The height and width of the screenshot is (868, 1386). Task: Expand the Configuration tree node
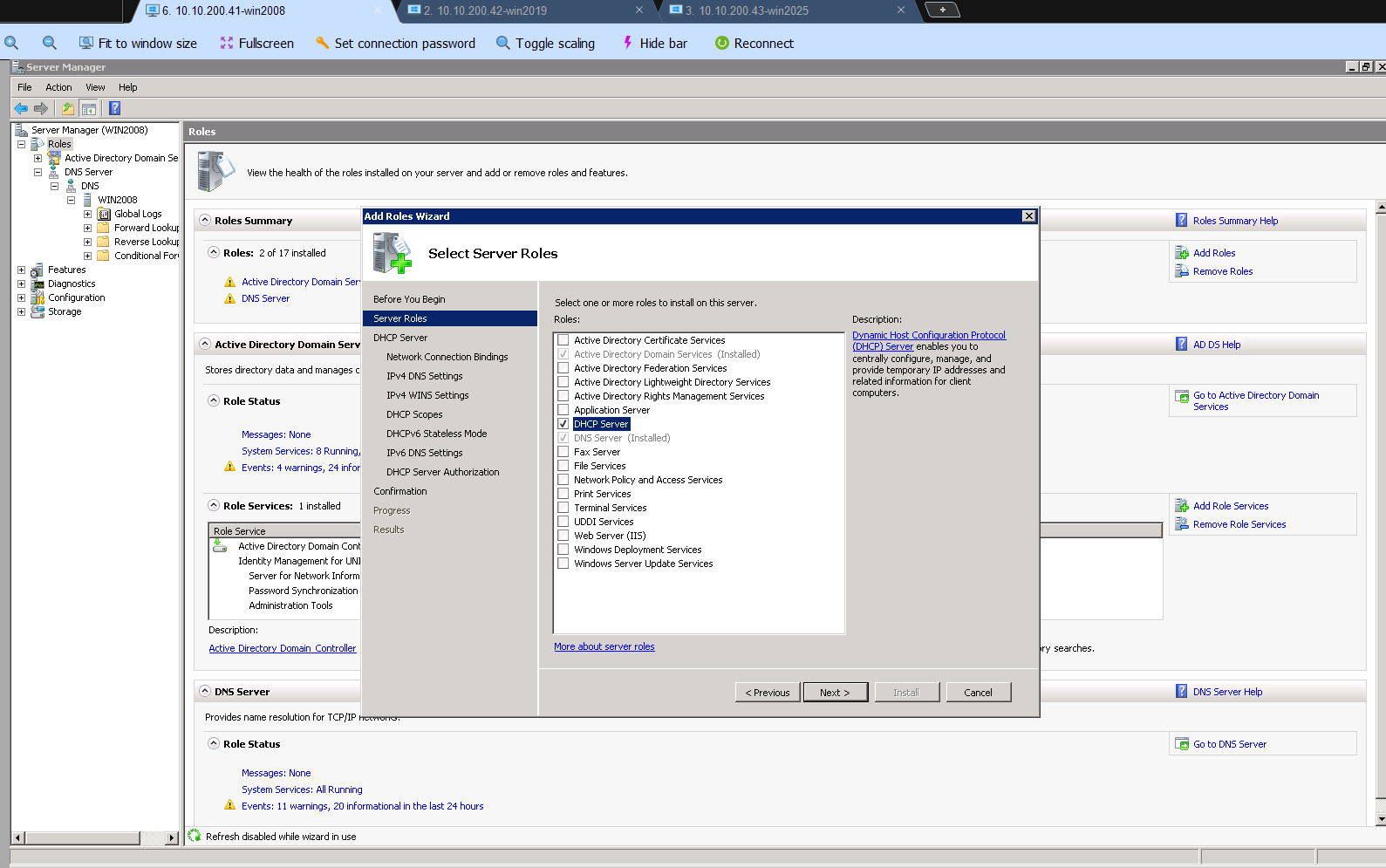point(22,297)
